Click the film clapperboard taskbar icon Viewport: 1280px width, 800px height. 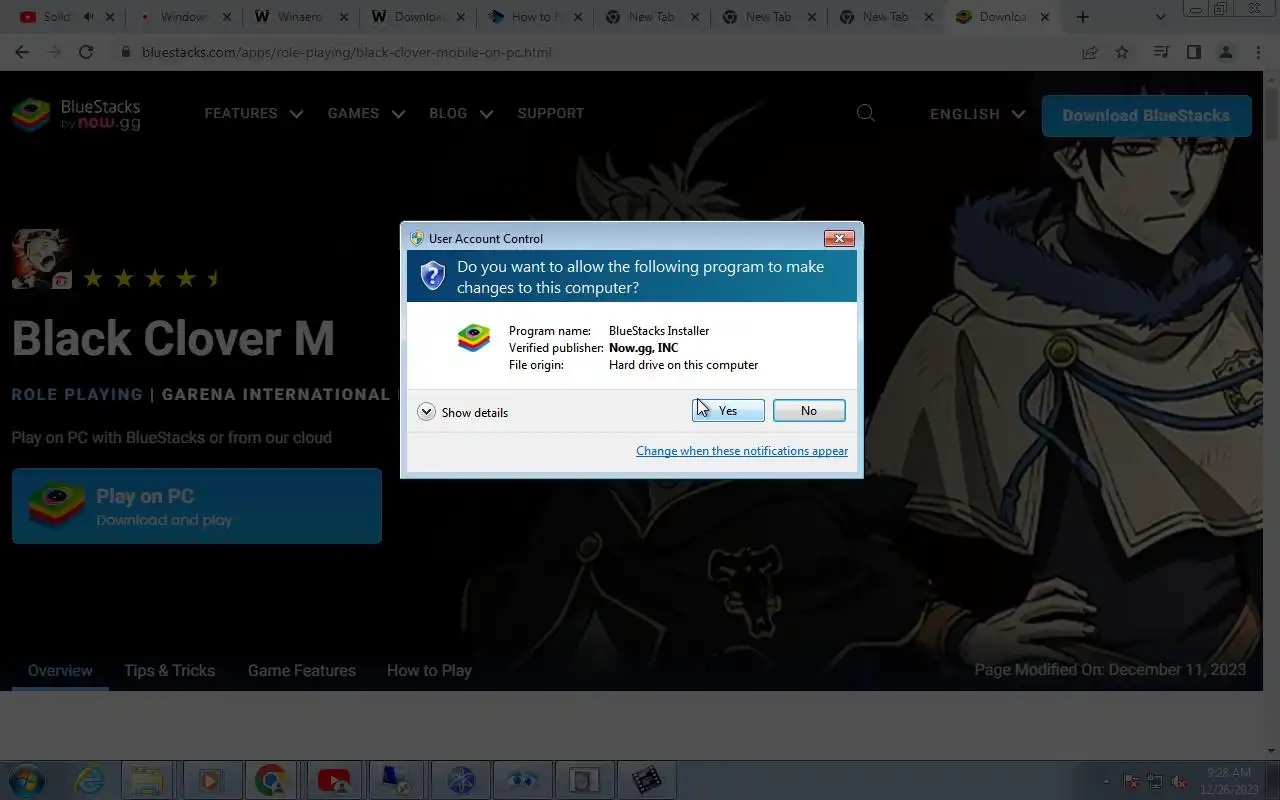(x=646, y=780)
